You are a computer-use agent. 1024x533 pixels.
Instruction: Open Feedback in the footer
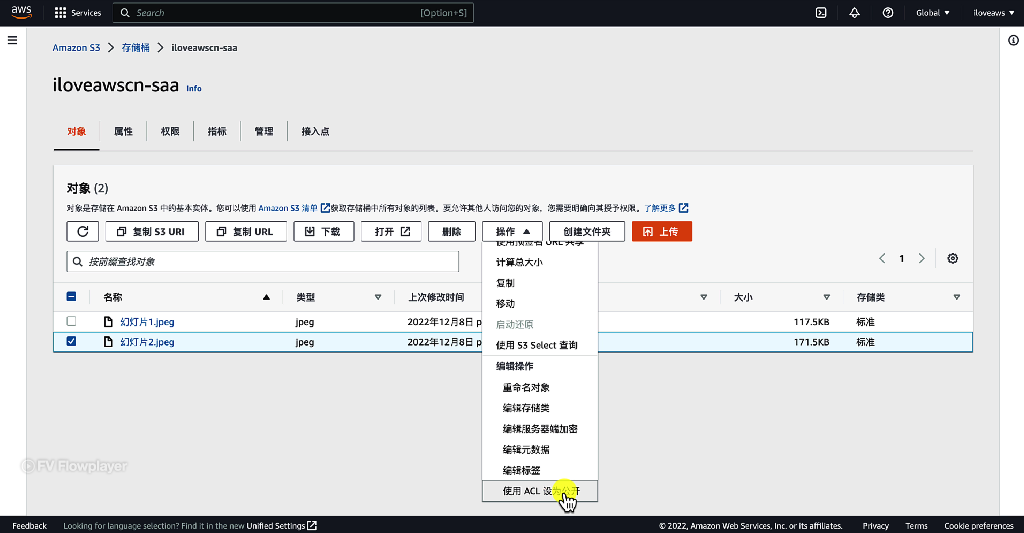point(29,526)
